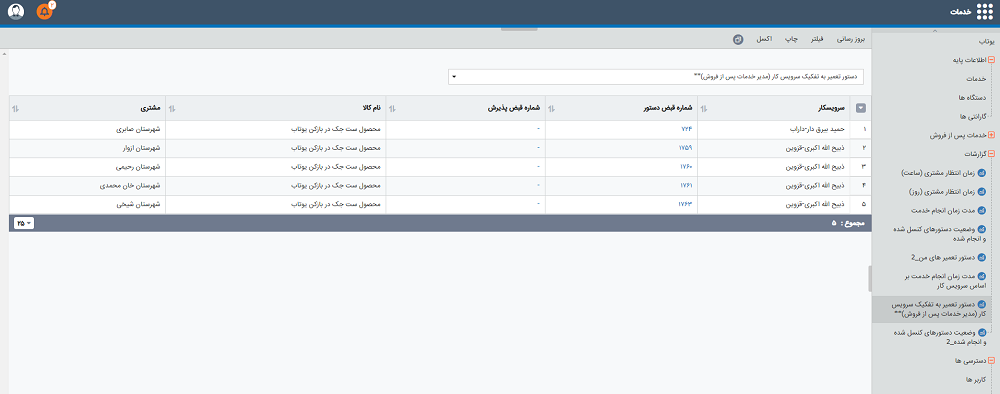This screenshot has height=394, width=1000.
Task: Open the table columns menu dropdown button
Action: point(861,108)
